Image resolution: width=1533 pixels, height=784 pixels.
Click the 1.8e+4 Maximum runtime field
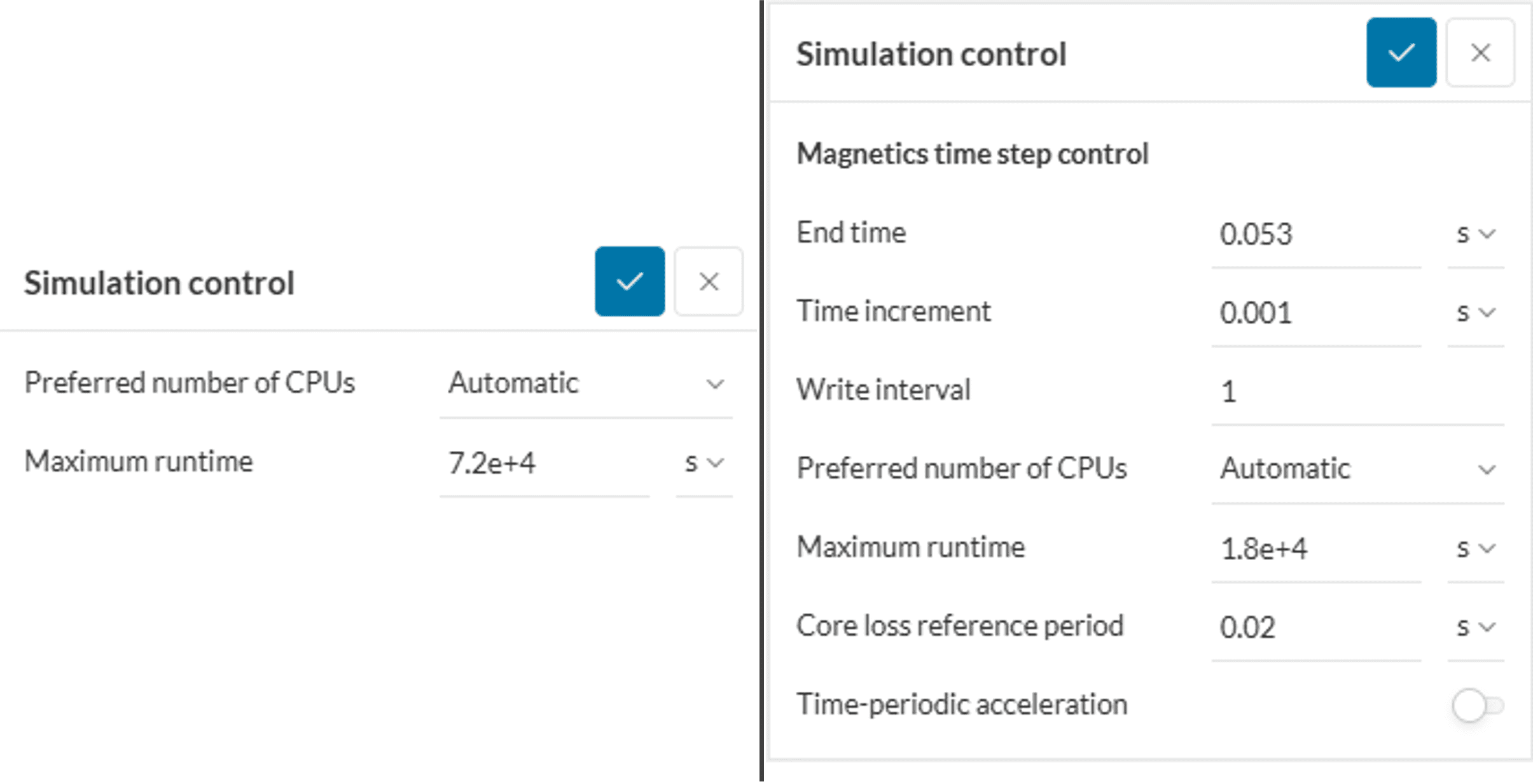coord(1315,548)
